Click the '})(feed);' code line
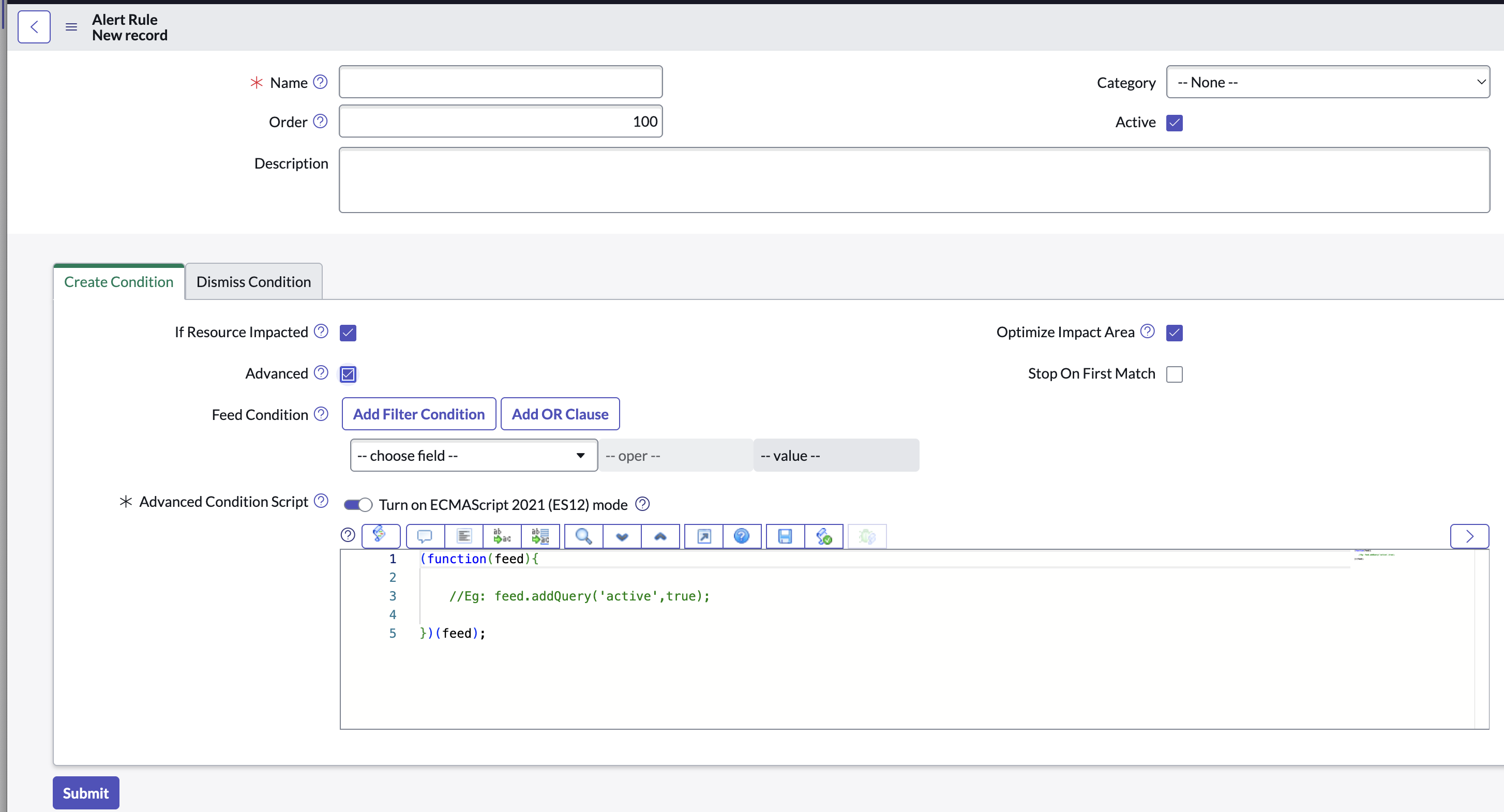Image resolution: width=1504 pixels, height=812 pixels. tap(453, 634)
